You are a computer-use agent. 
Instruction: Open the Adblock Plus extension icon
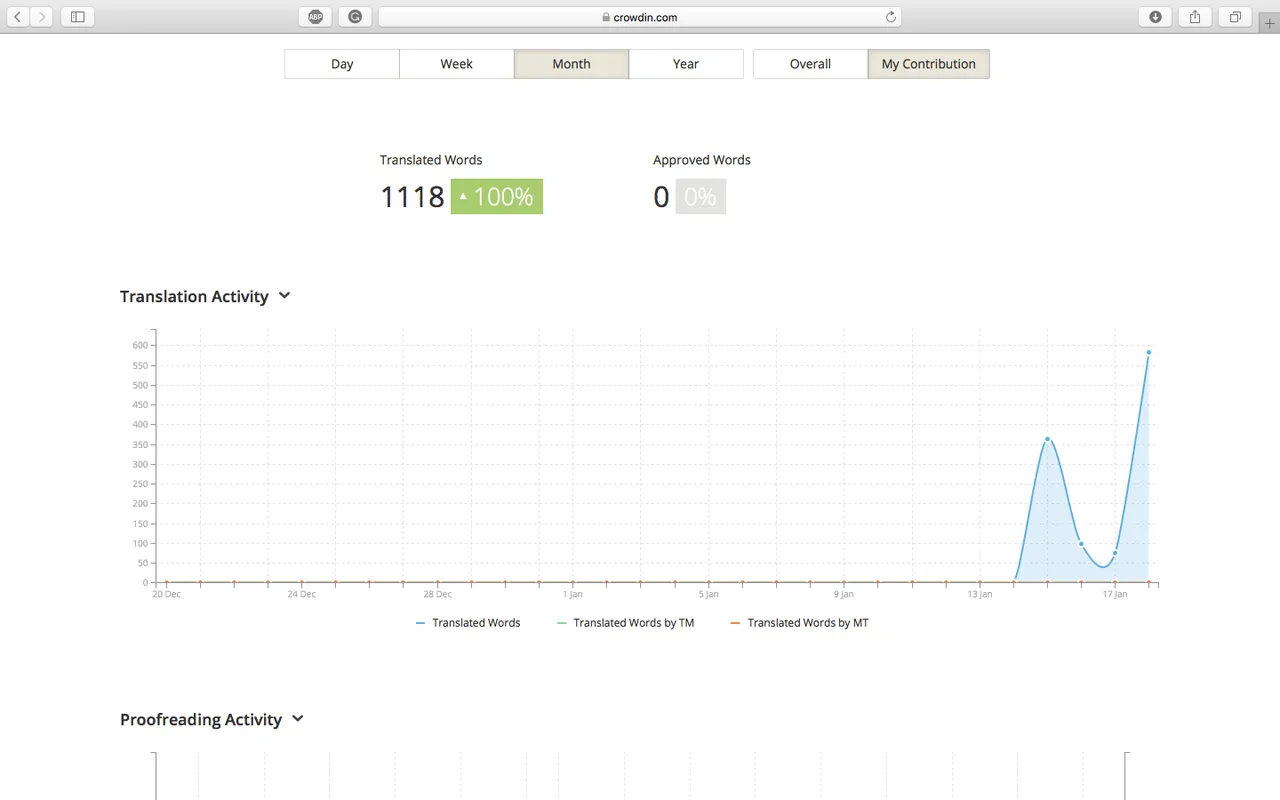315,17
